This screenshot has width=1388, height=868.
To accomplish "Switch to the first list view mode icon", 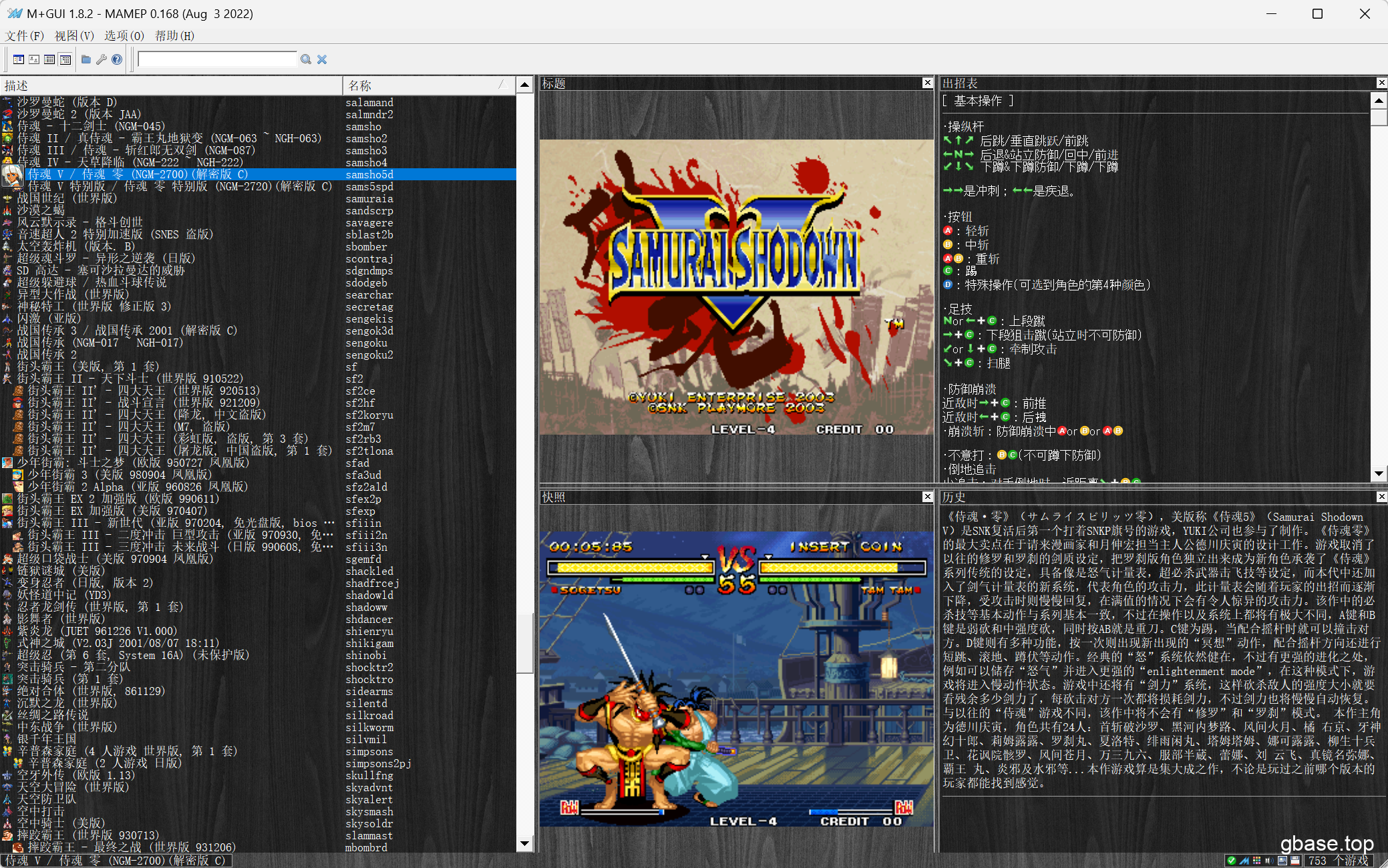I will click(x=19, y=59).
